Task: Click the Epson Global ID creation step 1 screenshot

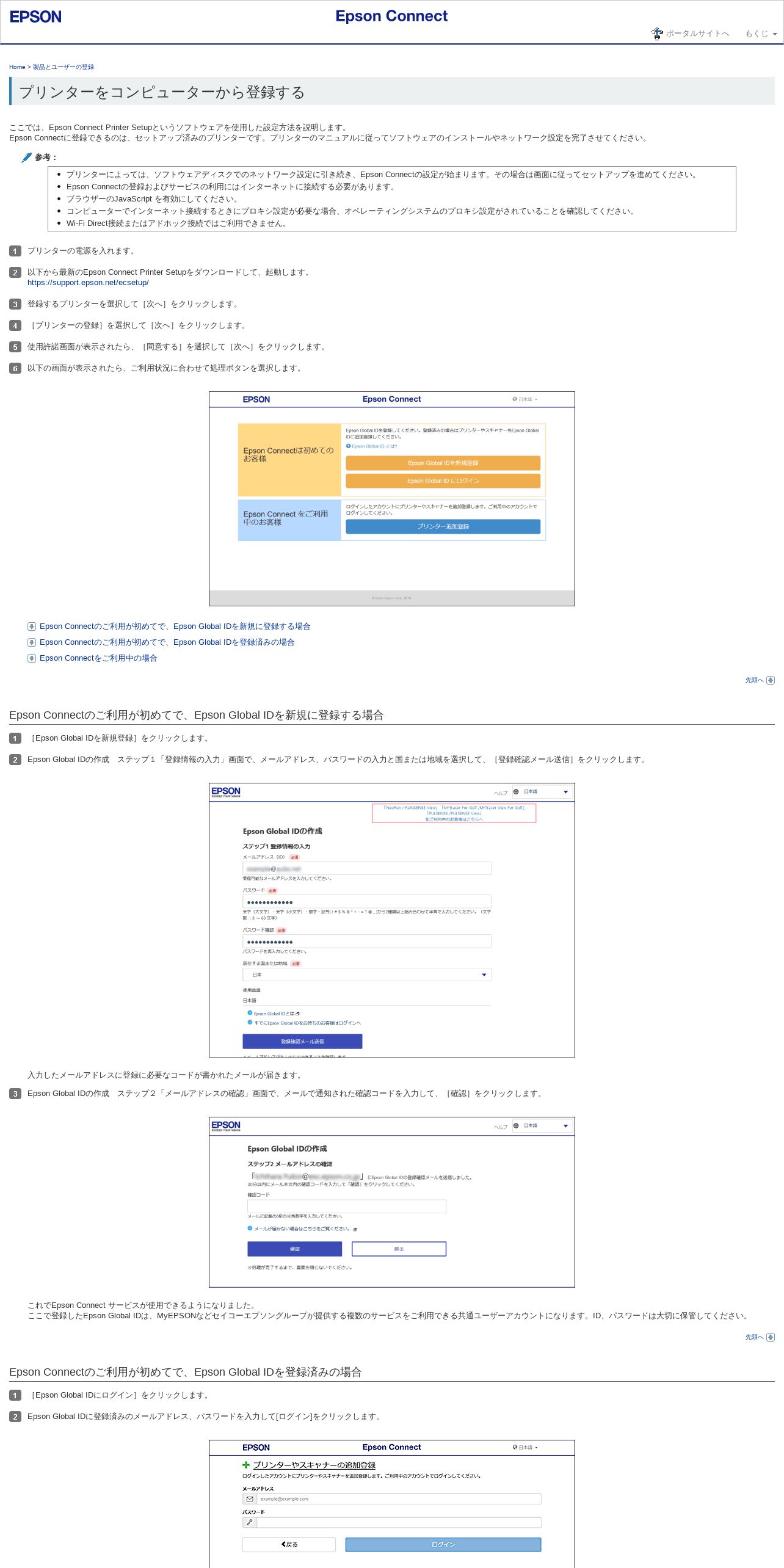Action: point(392,920)
